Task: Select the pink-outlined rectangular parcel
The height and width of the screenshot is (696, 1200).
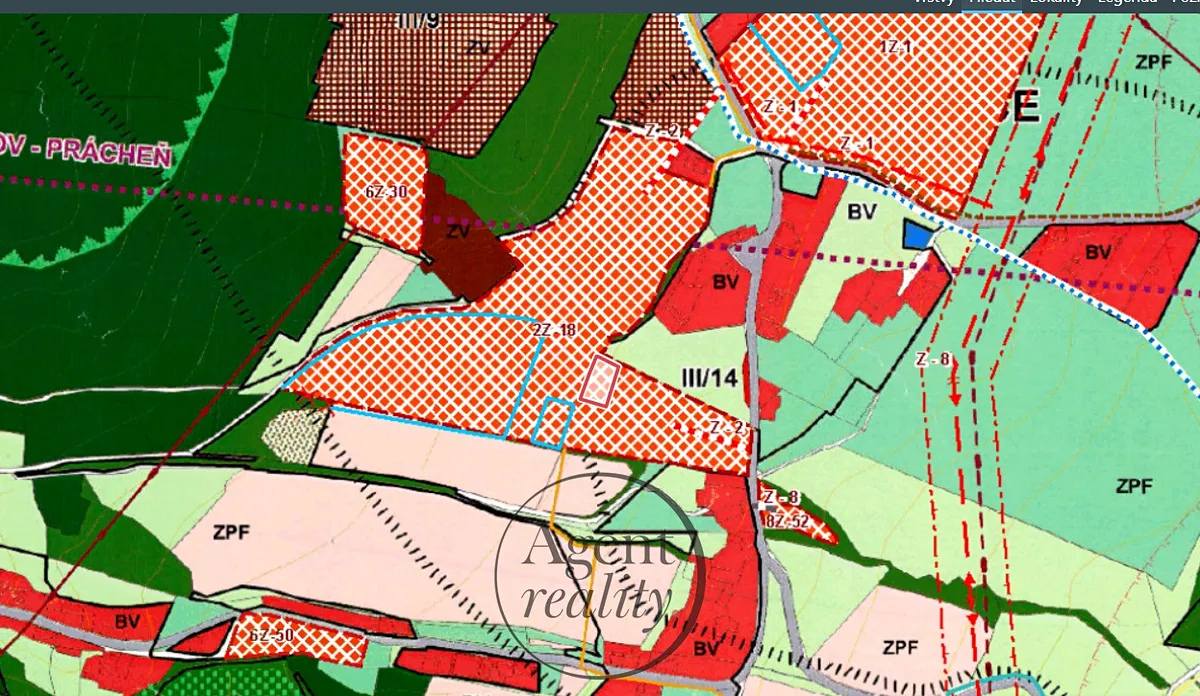Action: coord(600,381)
